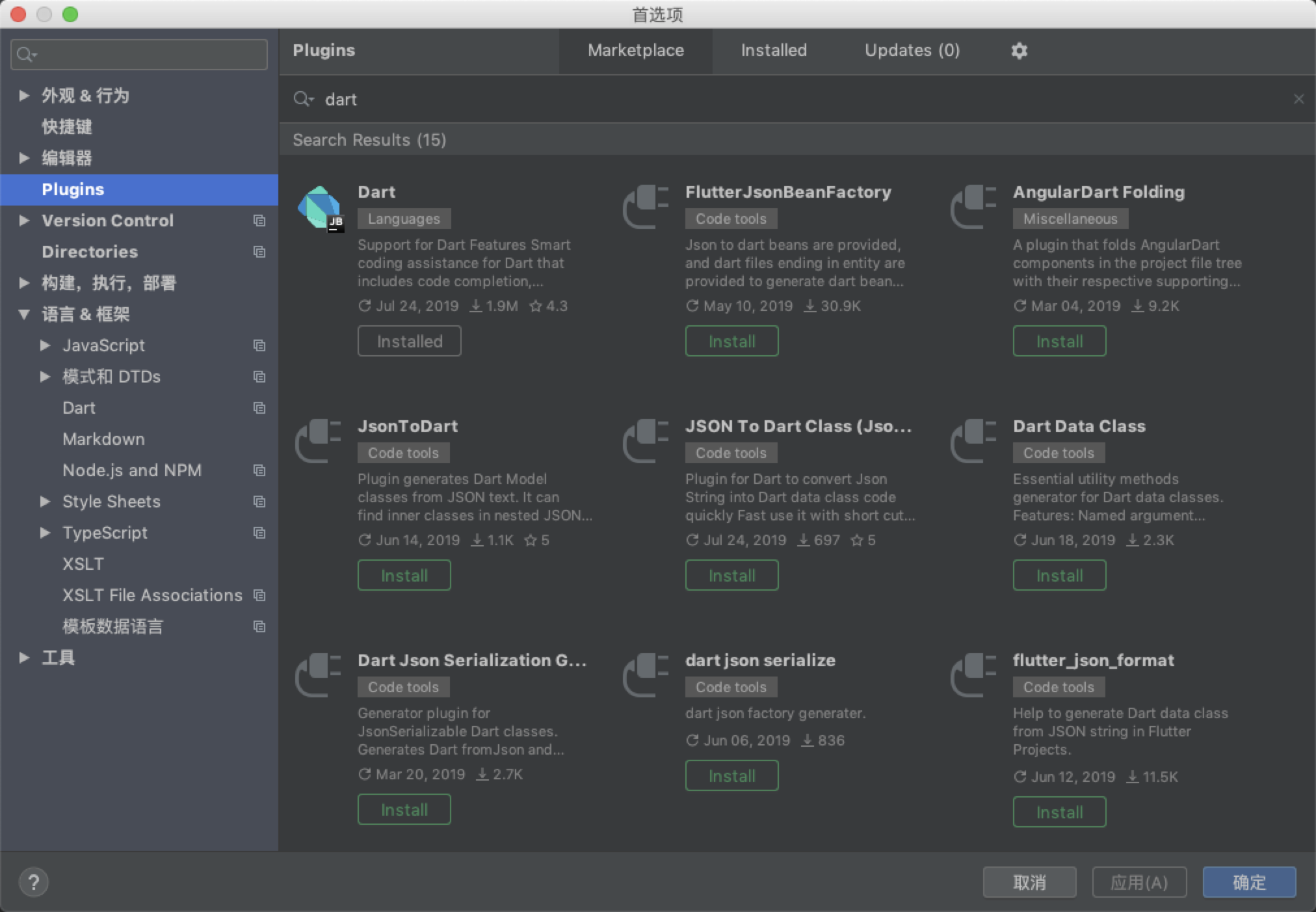Install the AngularDart Folding plugin

coord(1059,341)
